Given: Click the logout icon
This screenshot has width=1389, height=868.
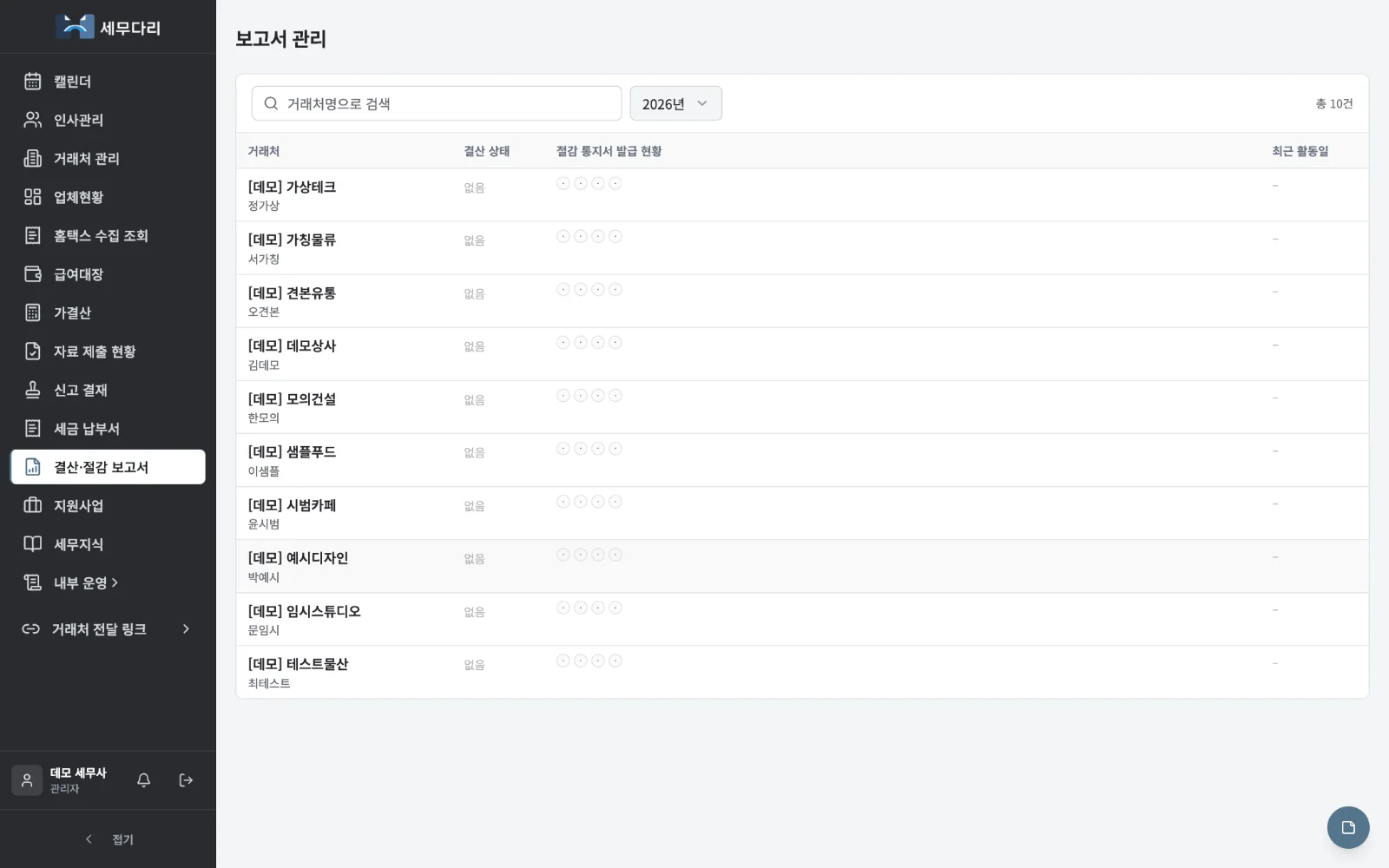Looking at the screenshot, I should [x=186, y=780].
